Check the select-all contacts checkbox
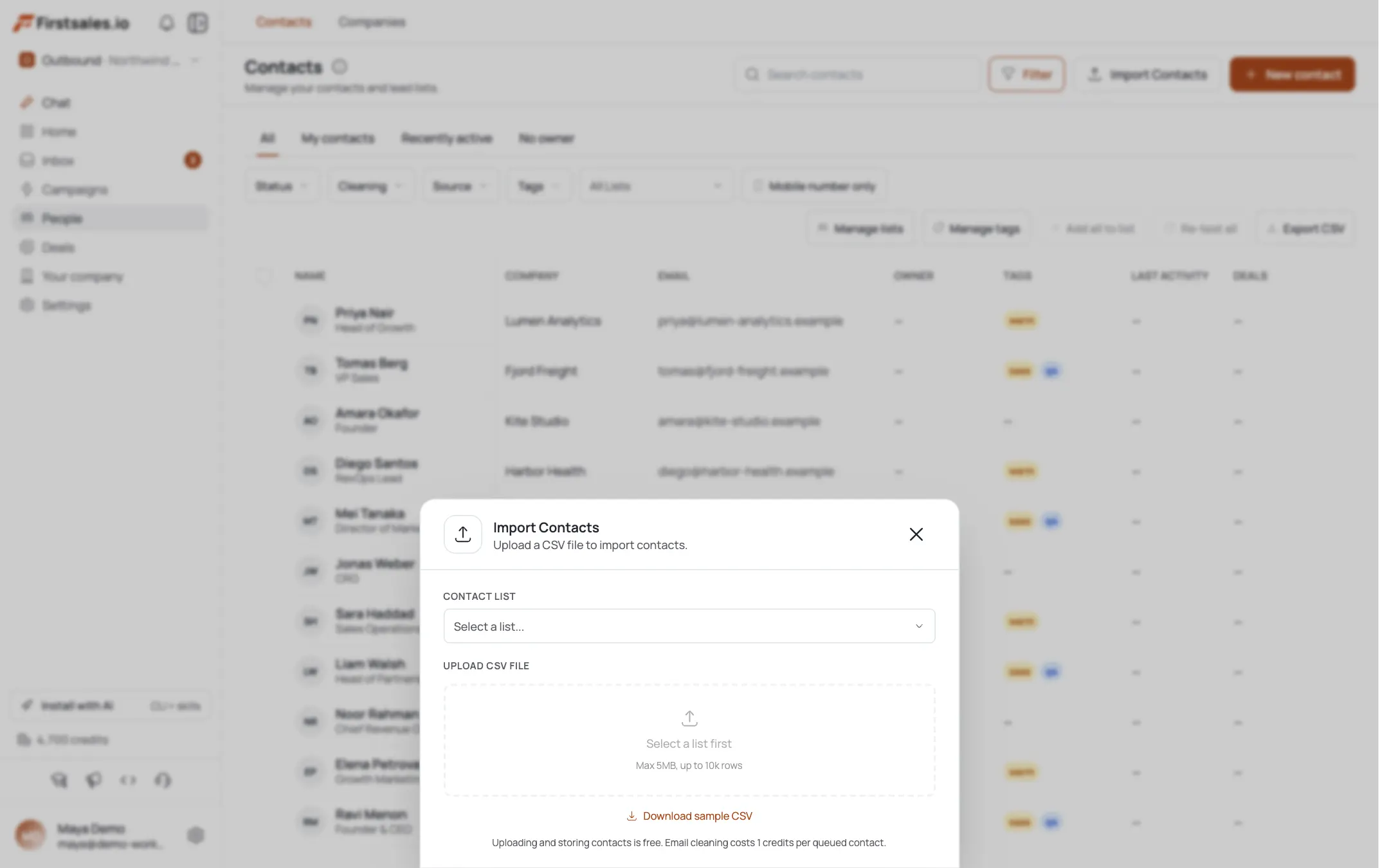 264,276
